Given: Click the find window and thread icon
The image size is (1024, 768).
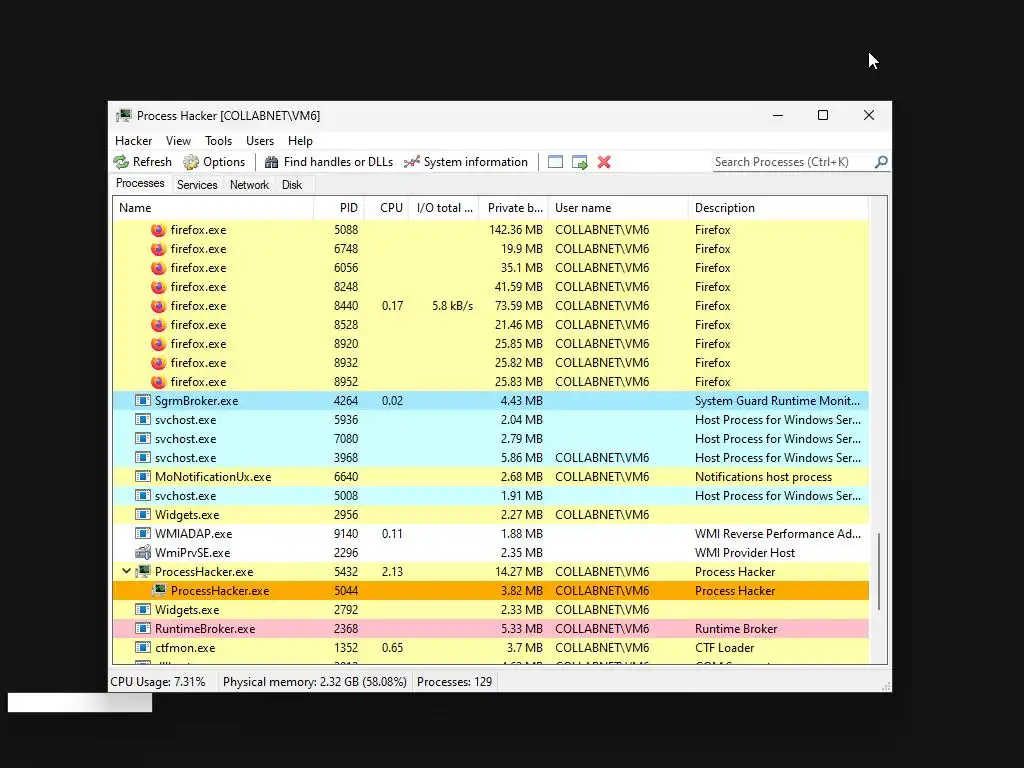Looking at the screenshot, I should tap(580, 162).
